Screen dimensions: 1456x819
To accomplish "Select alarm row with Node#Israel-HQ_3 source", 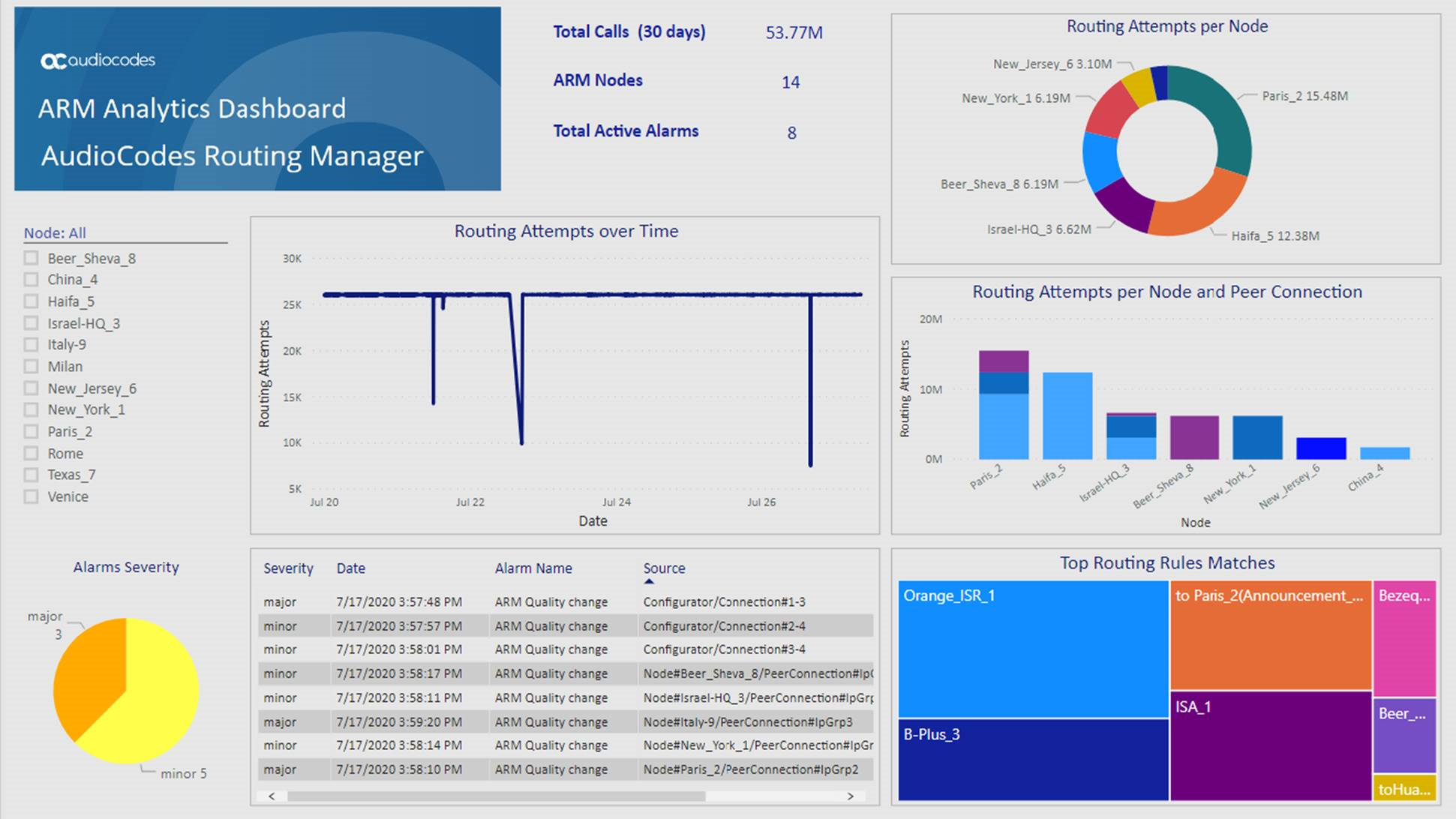I will click(566, 697).
